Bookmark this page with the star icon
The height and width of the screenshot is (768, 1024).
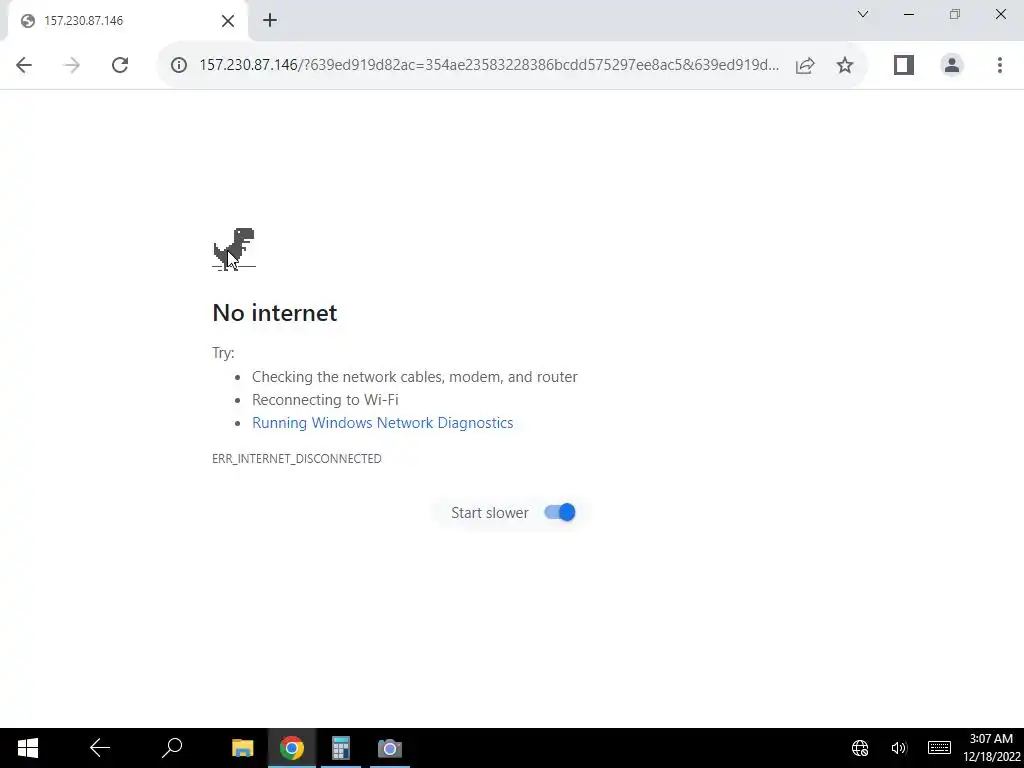pos(844,65)
